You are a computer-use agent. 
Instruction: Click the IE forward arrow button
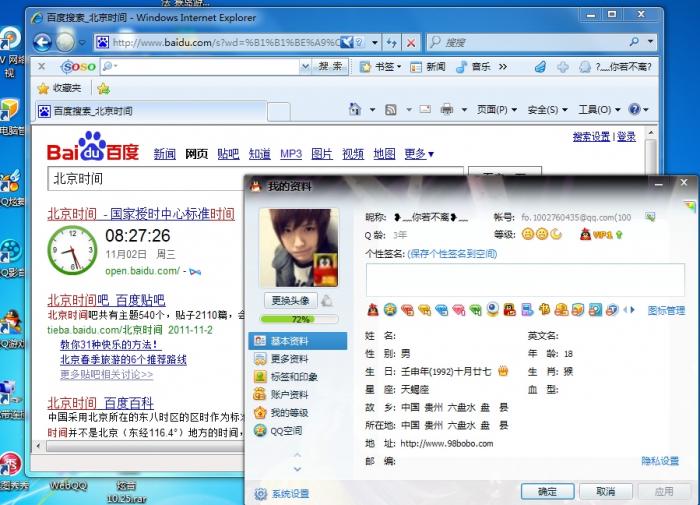click(x=66, y=42)
